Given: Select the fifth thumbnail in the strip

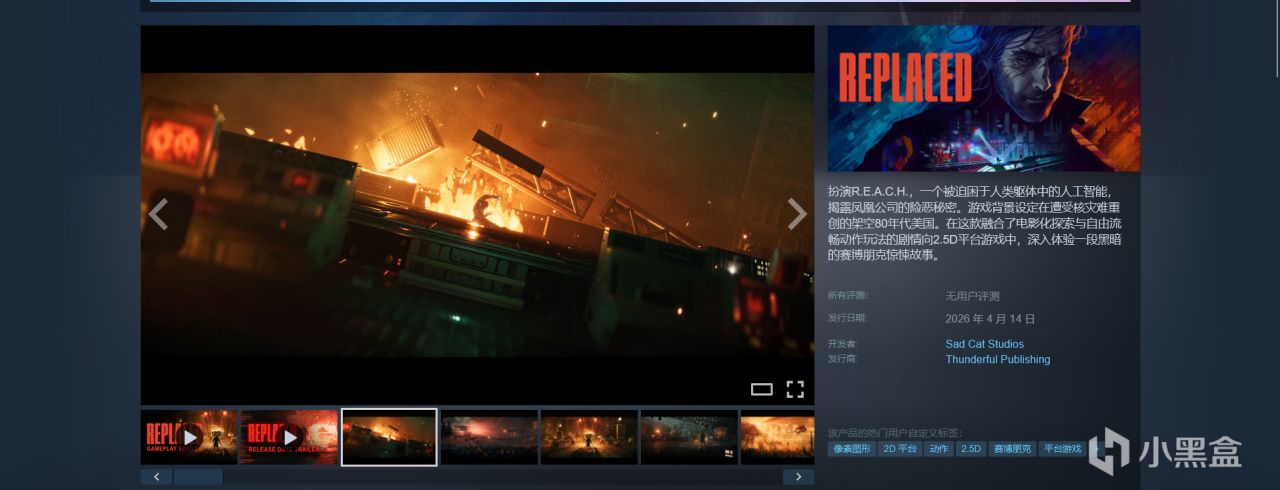Looking at the screenshot, I should (589, 437).
